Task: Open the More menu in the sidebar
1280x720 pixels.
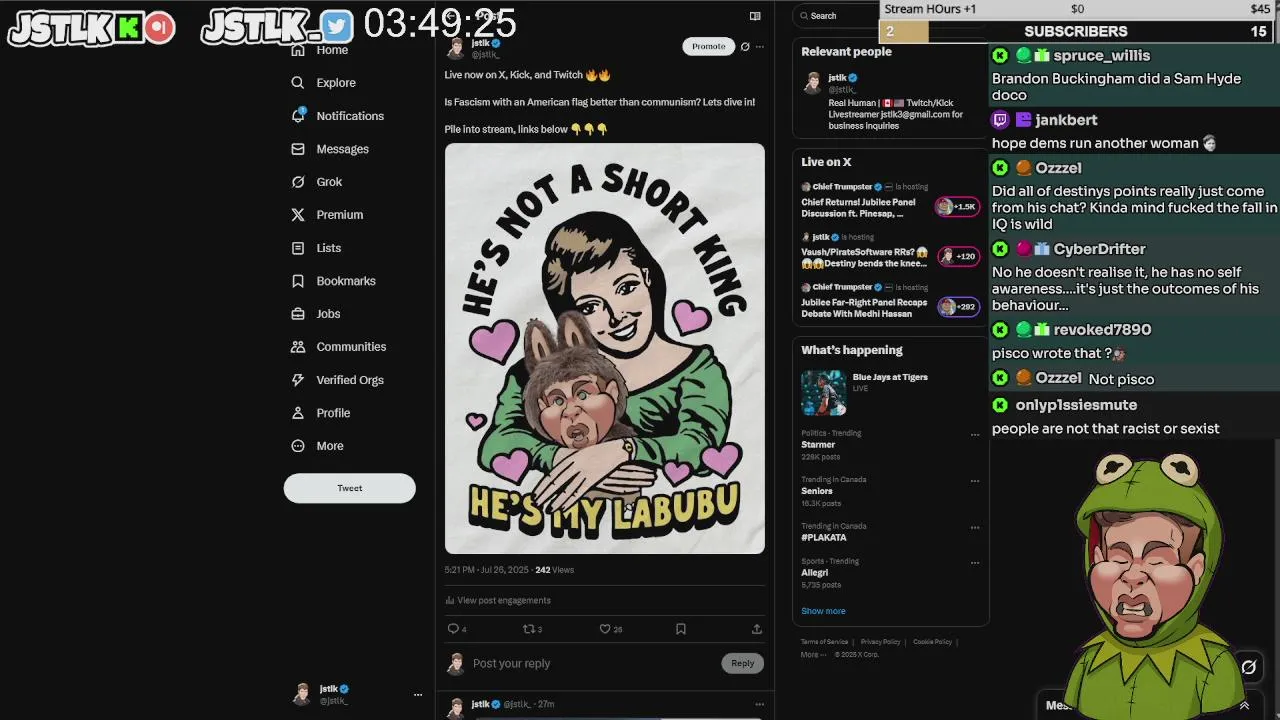Action: coord(317,446)
